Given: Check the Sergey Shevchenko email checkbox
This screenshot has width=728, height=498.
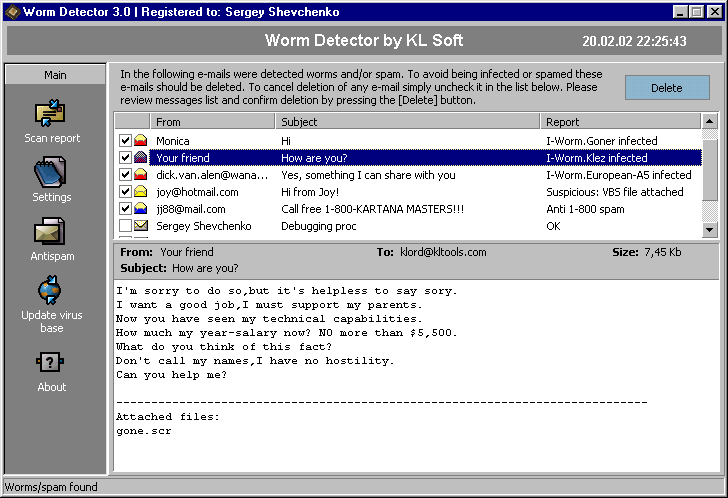Looking at the screenshot, I should click(x=125, y=226).
